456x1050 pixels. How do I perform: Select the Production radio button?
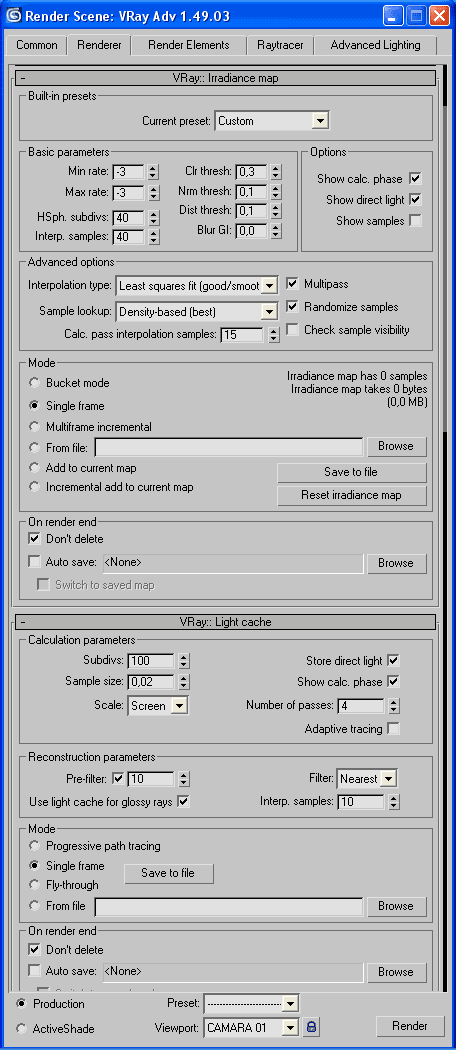click(23, 1004)
